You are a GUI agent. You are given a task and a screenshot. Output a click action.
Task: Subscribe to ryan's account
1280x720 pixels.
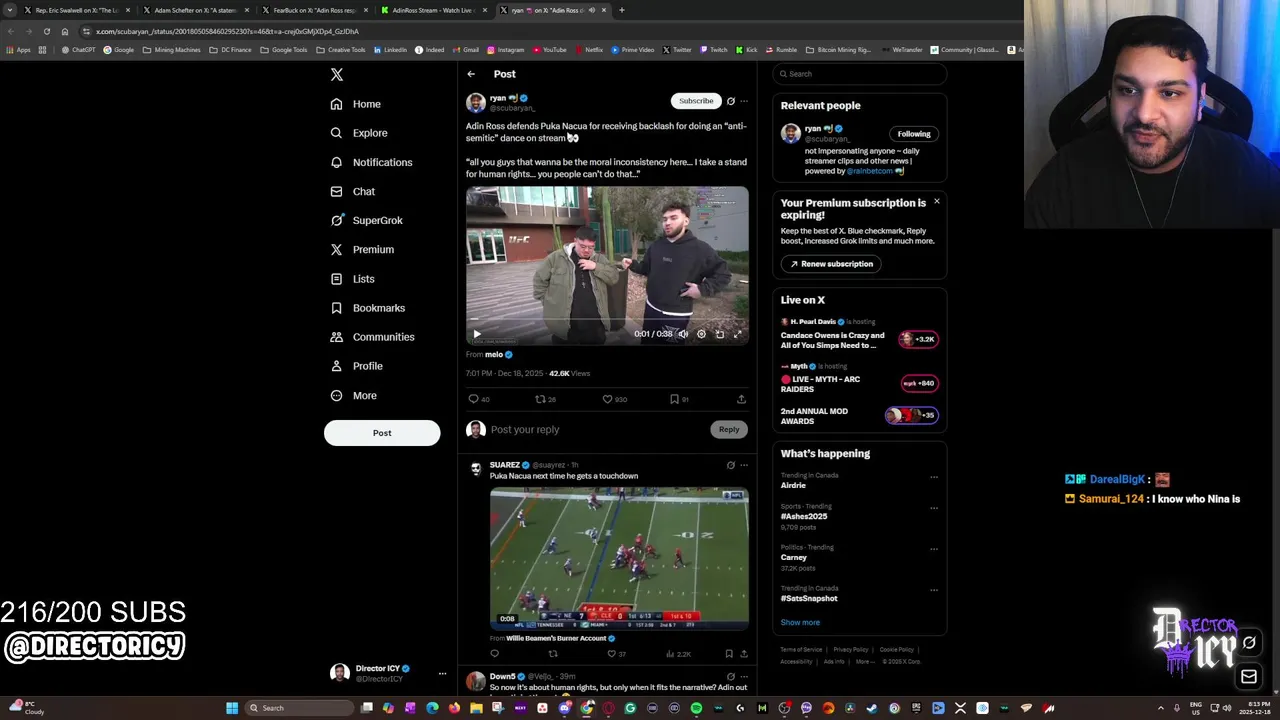696,101
